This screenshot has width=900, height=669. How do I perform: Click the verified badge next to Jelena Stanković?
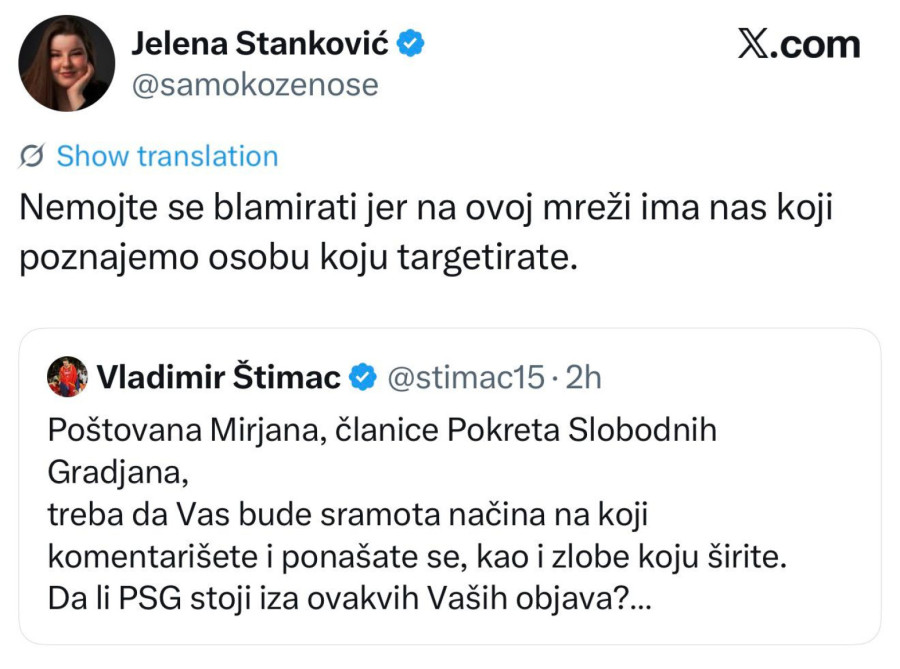(410, 43)
